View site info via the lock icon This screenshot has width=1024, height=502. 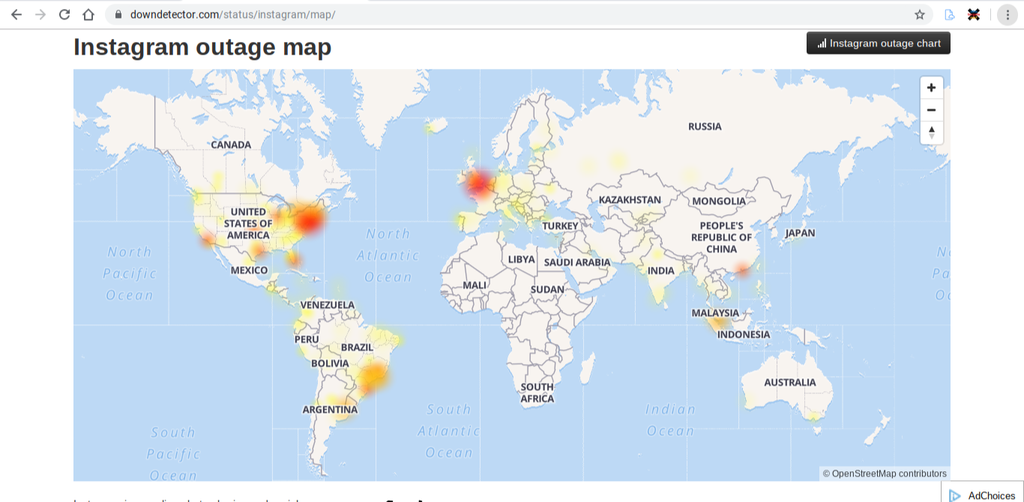[x=117, y=15]
